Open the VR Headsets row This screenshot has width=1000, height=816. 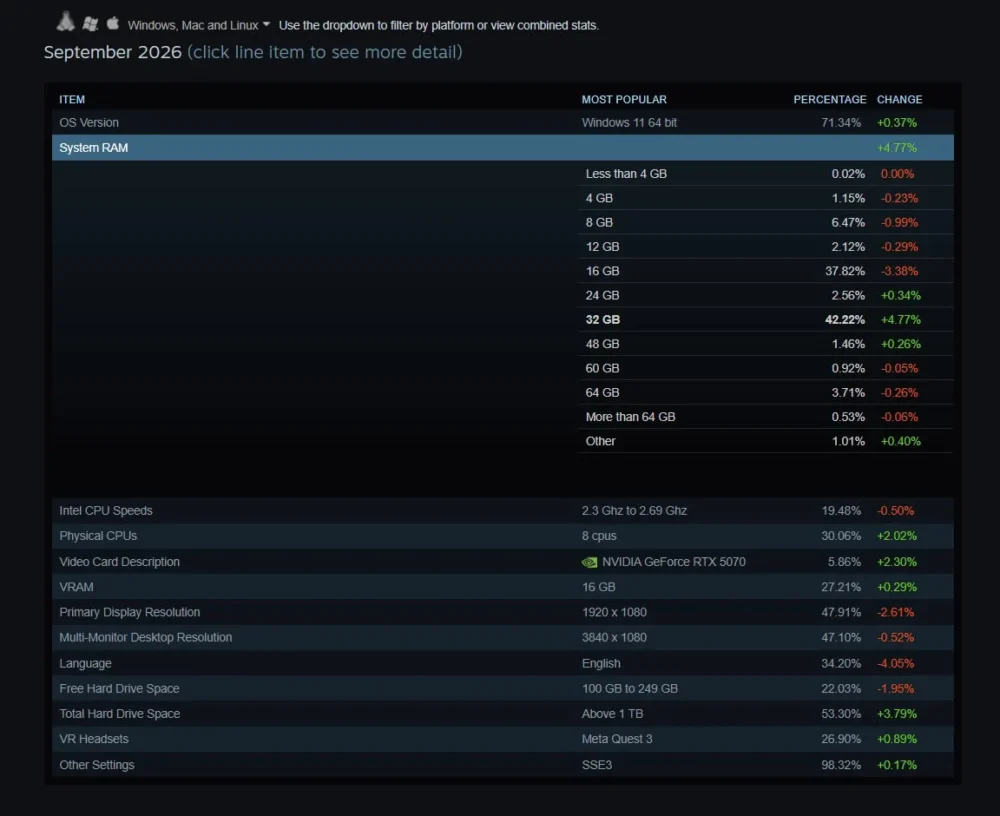503,739
